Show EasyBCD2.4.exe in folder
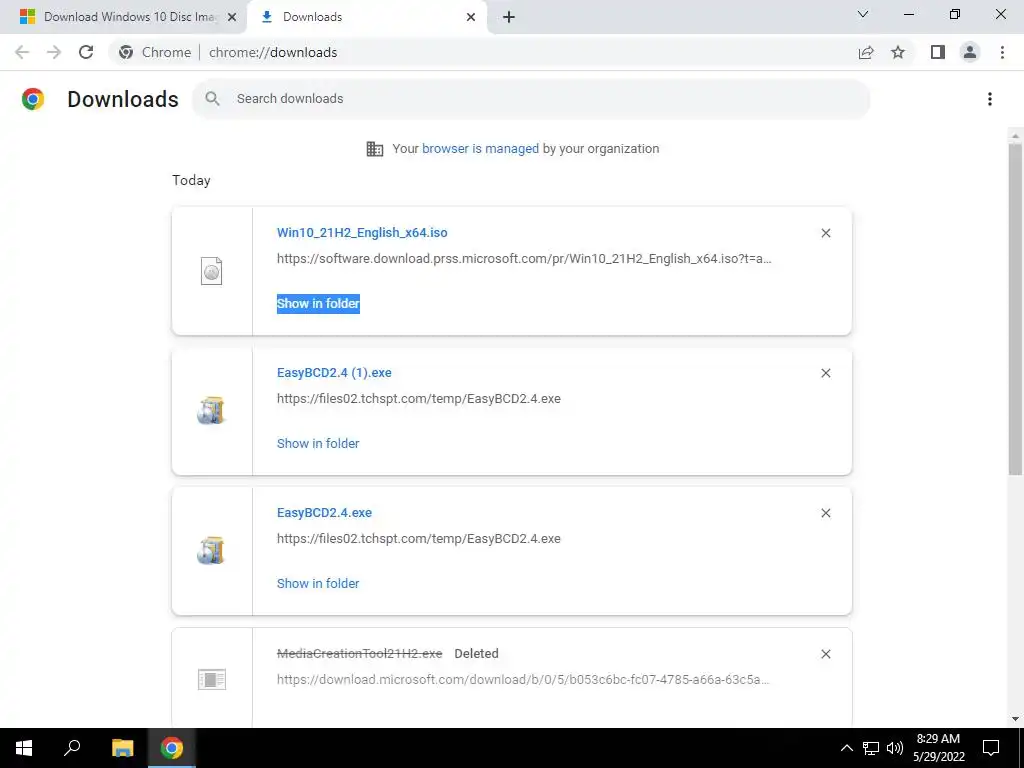This screenshot has height=768, width=1024. click(x=318, y=583)
